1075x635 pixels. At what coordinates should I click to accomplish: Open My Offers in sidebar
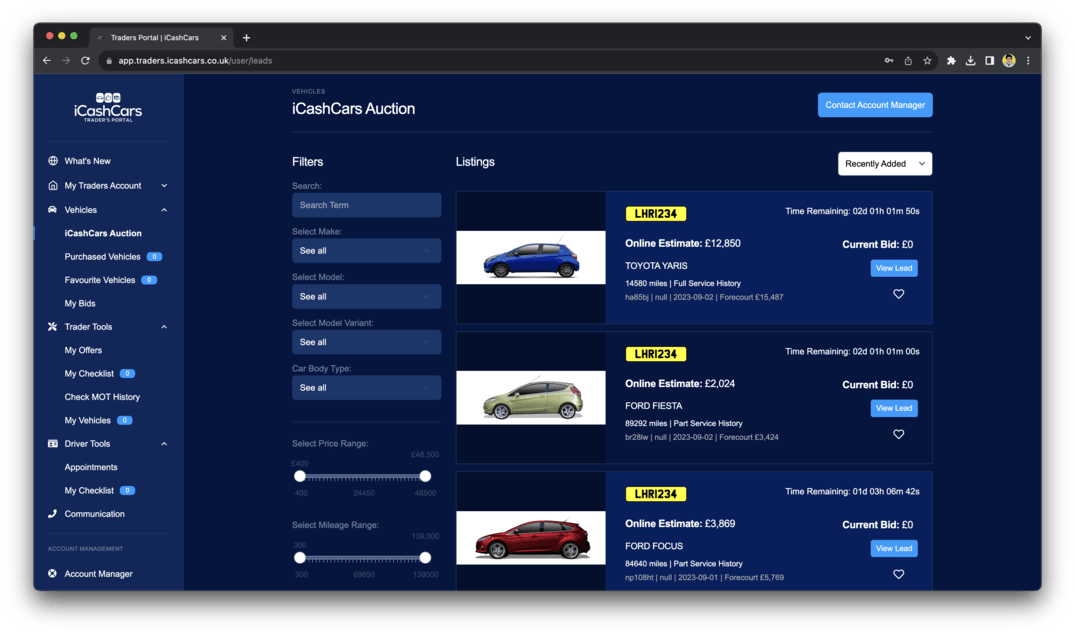pos(83,350)
